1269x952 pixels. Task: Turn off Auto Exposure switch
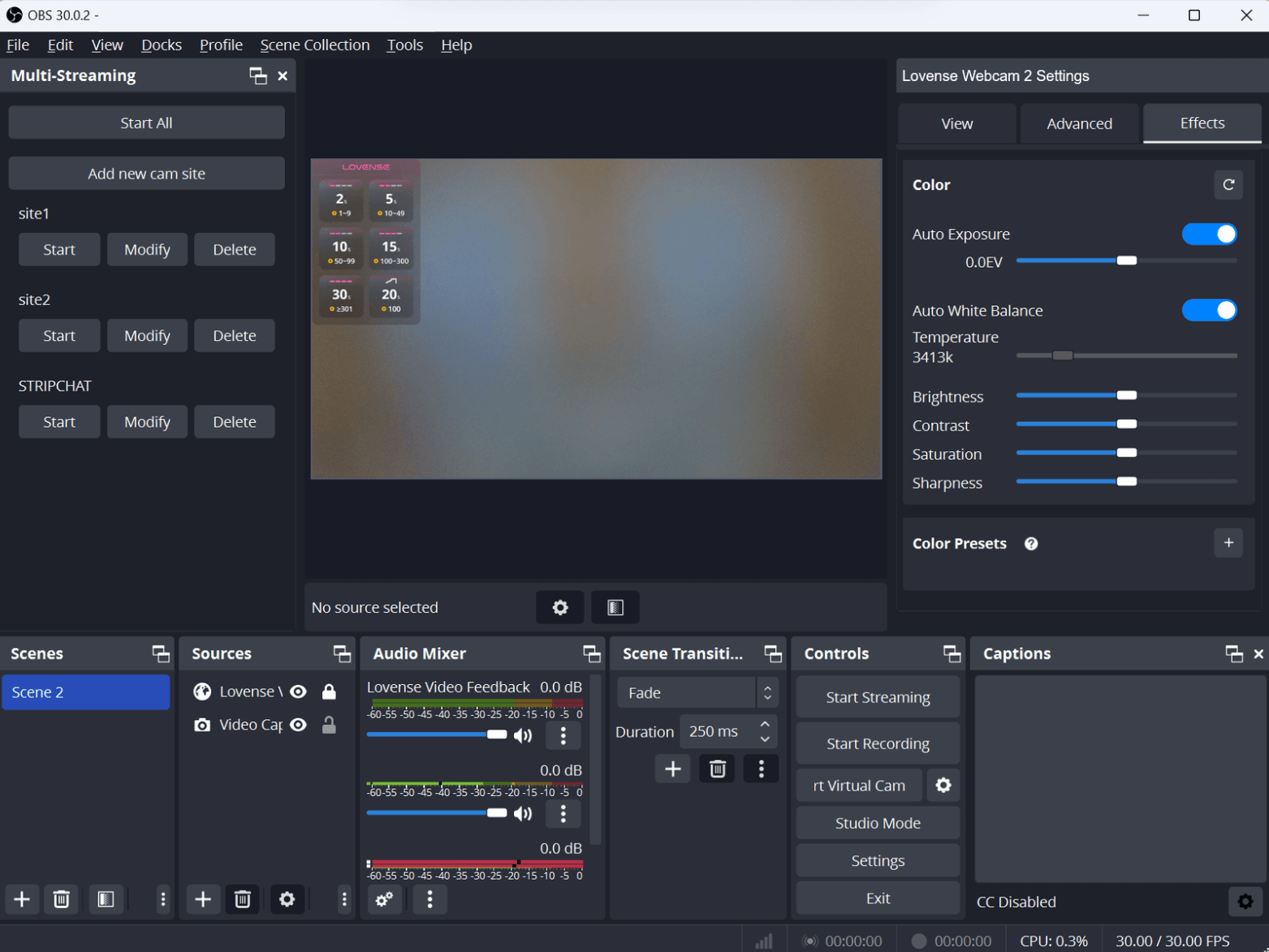coord(1208,235)
